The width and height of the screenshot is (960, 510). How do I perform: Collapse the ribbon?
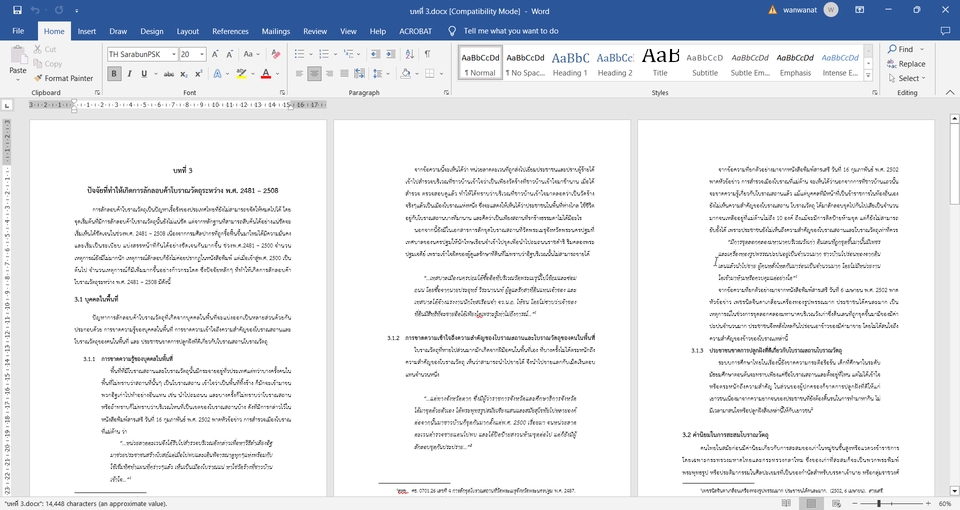(x=950, y=92)
